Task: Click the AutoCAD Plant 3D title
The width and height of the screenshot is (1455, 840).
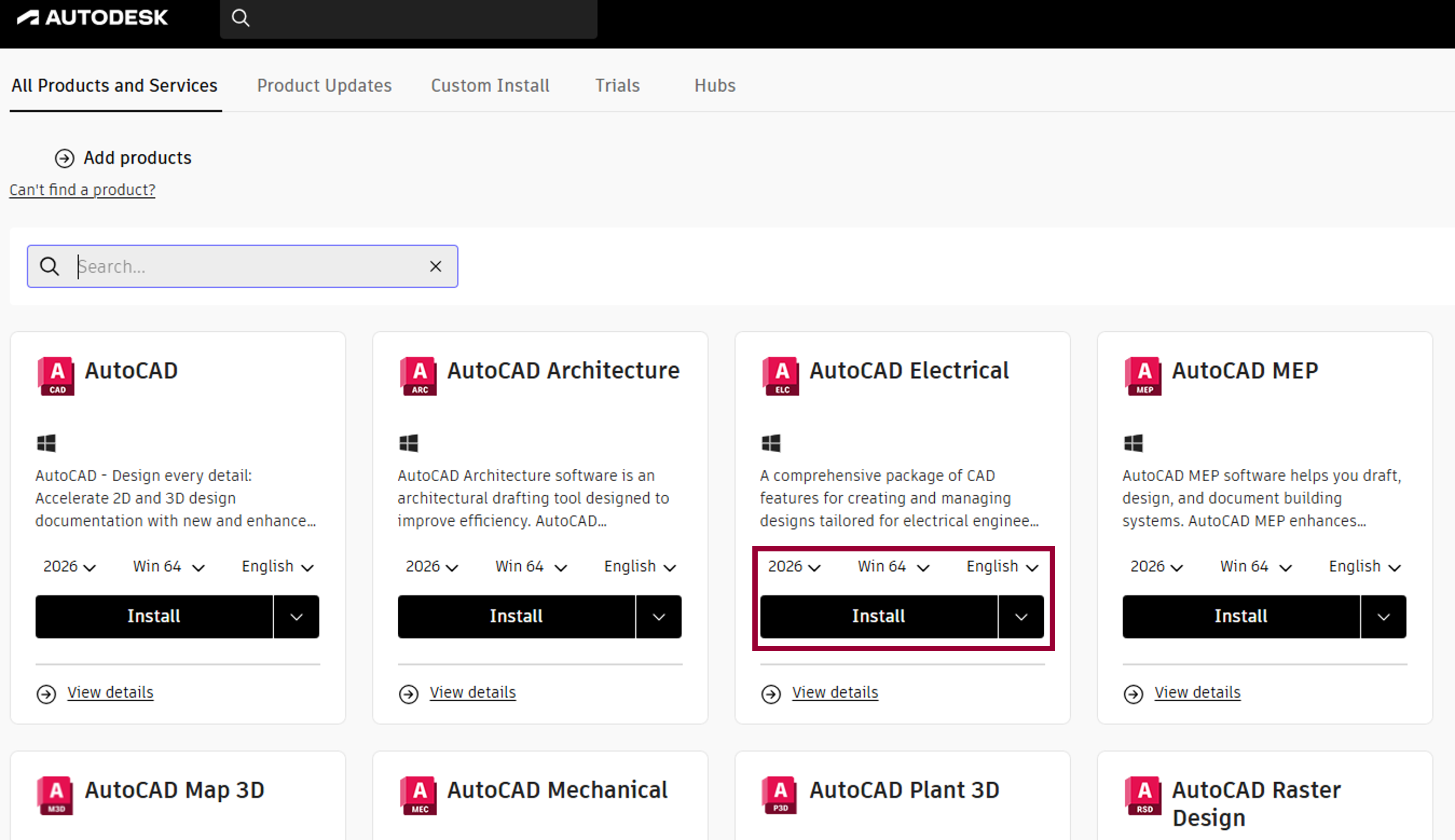Action: coord(905,790)
